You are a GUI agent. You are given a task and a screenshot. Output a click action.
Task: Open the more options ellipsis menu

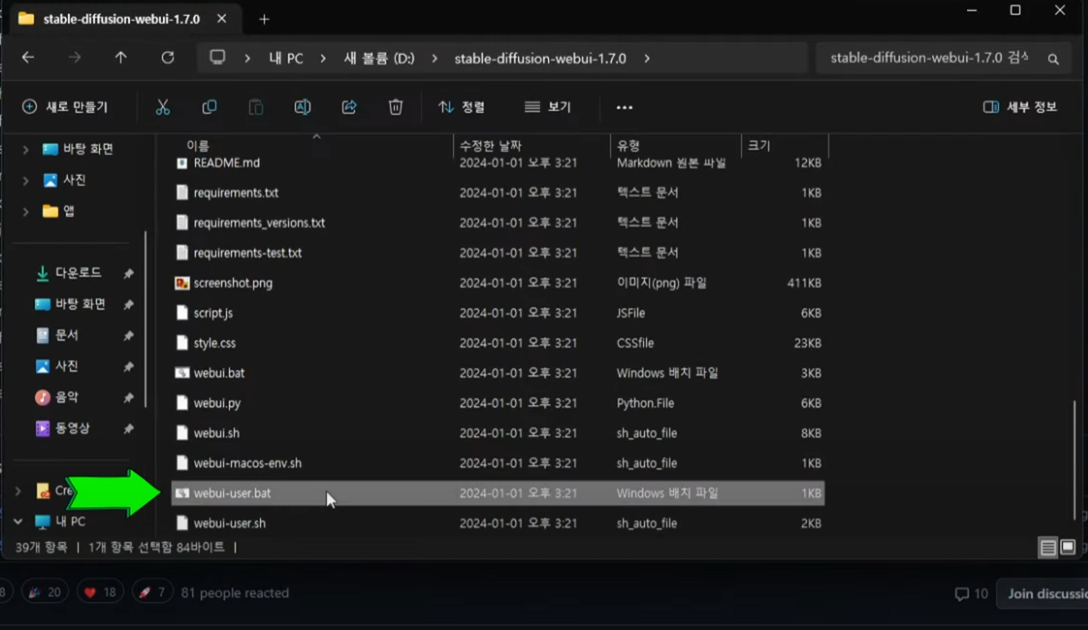(624, 107)
